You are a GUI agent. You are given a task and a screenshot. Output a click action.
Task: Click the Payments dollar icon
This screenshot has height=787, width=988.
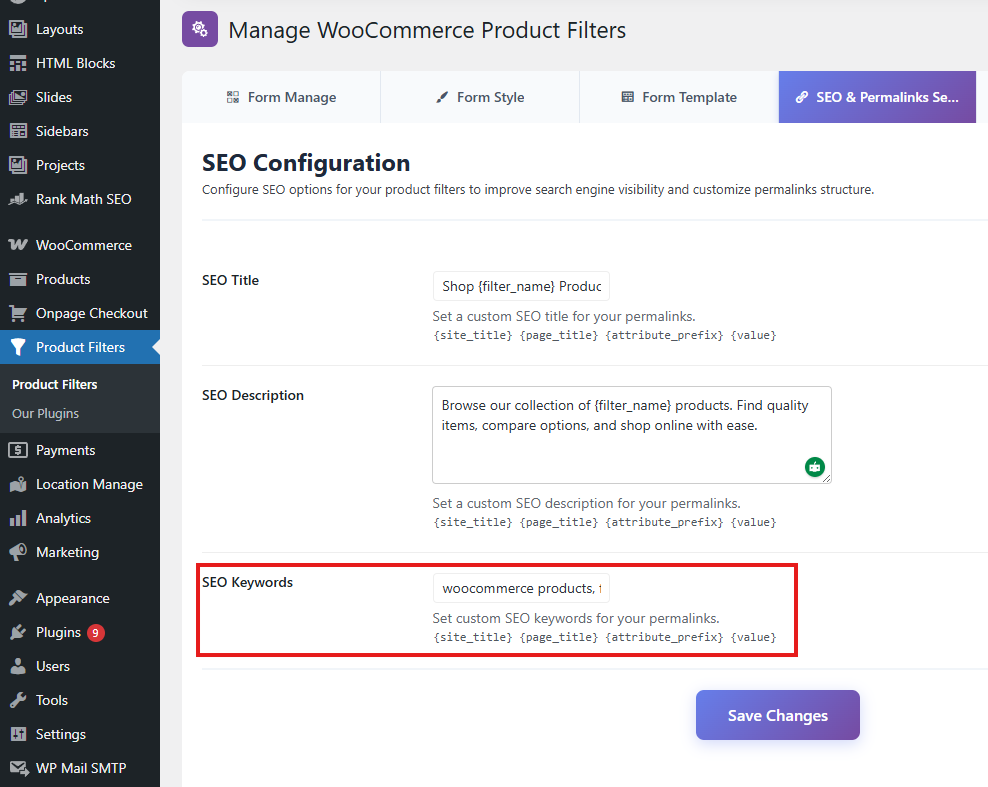click(x=18, y=450)
